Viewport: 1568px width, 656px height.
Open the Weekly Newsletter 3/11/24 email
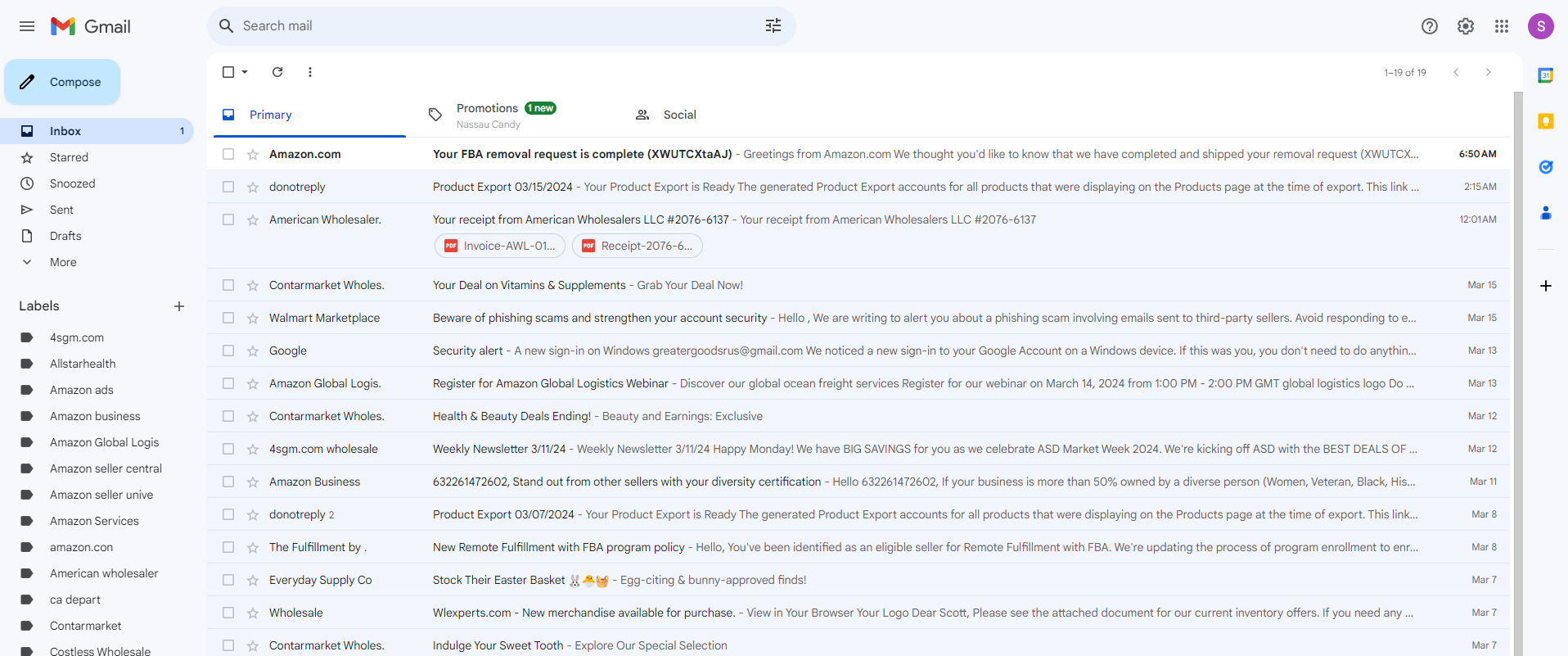858,449
